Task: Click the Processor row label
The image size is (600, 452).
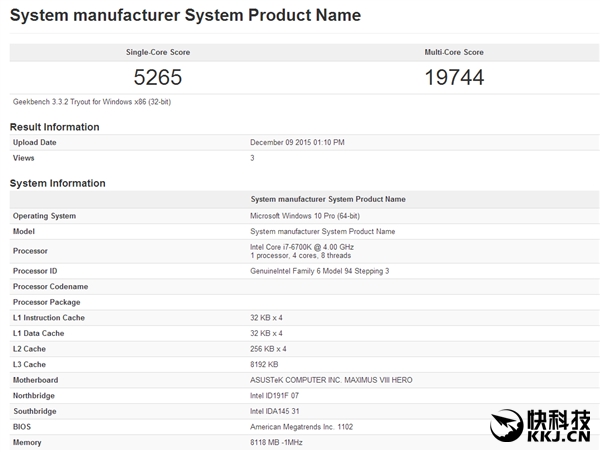Action: 30,251
